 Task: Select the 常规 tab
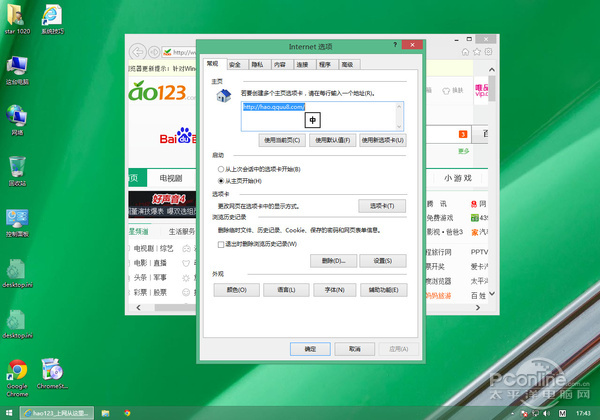coord(213,63)
